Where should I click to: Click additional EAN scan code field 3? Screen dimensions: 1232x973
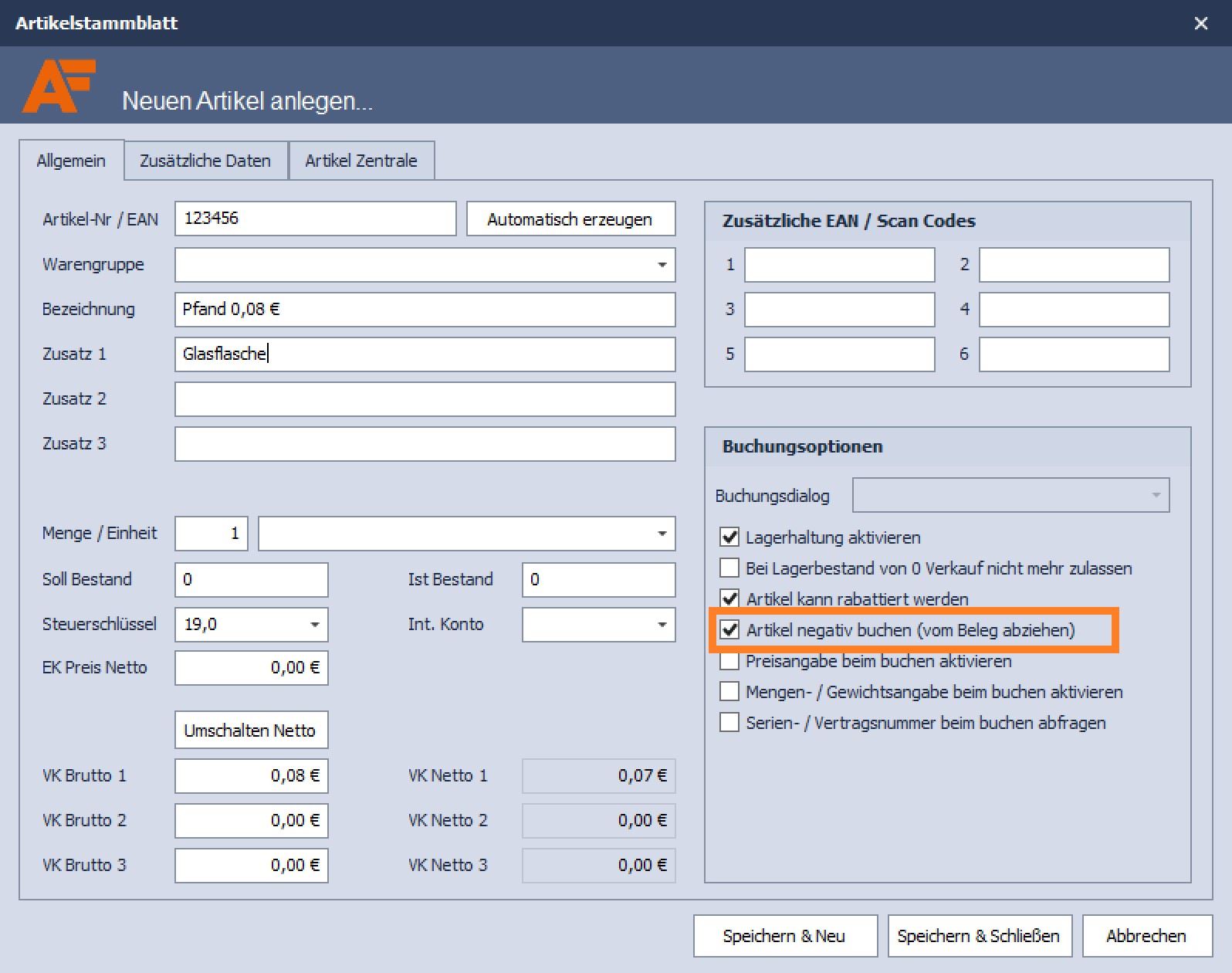coord(840,310)
